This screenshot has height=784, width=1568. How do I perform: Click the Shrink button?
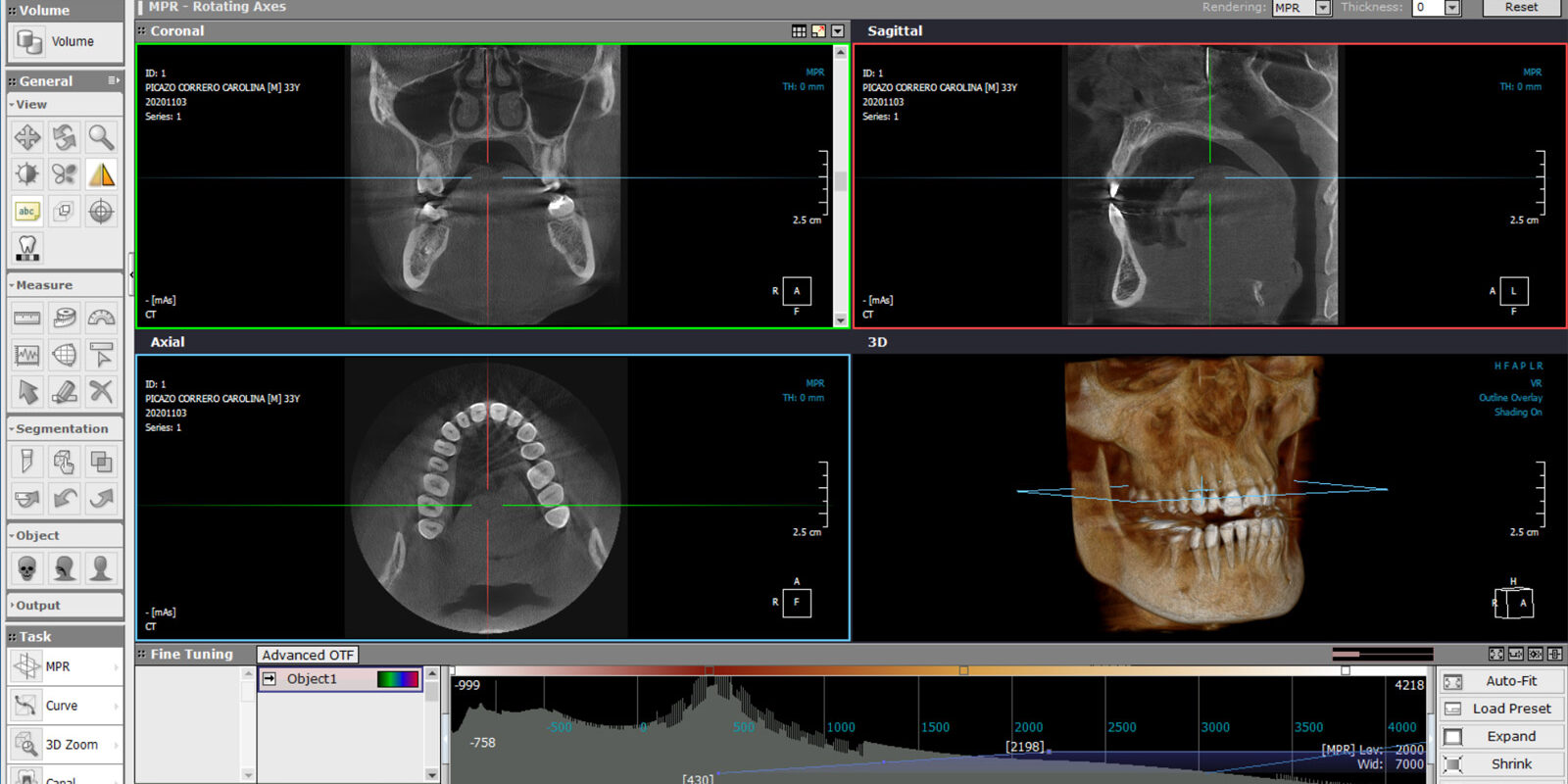(x=1501, y=764)
